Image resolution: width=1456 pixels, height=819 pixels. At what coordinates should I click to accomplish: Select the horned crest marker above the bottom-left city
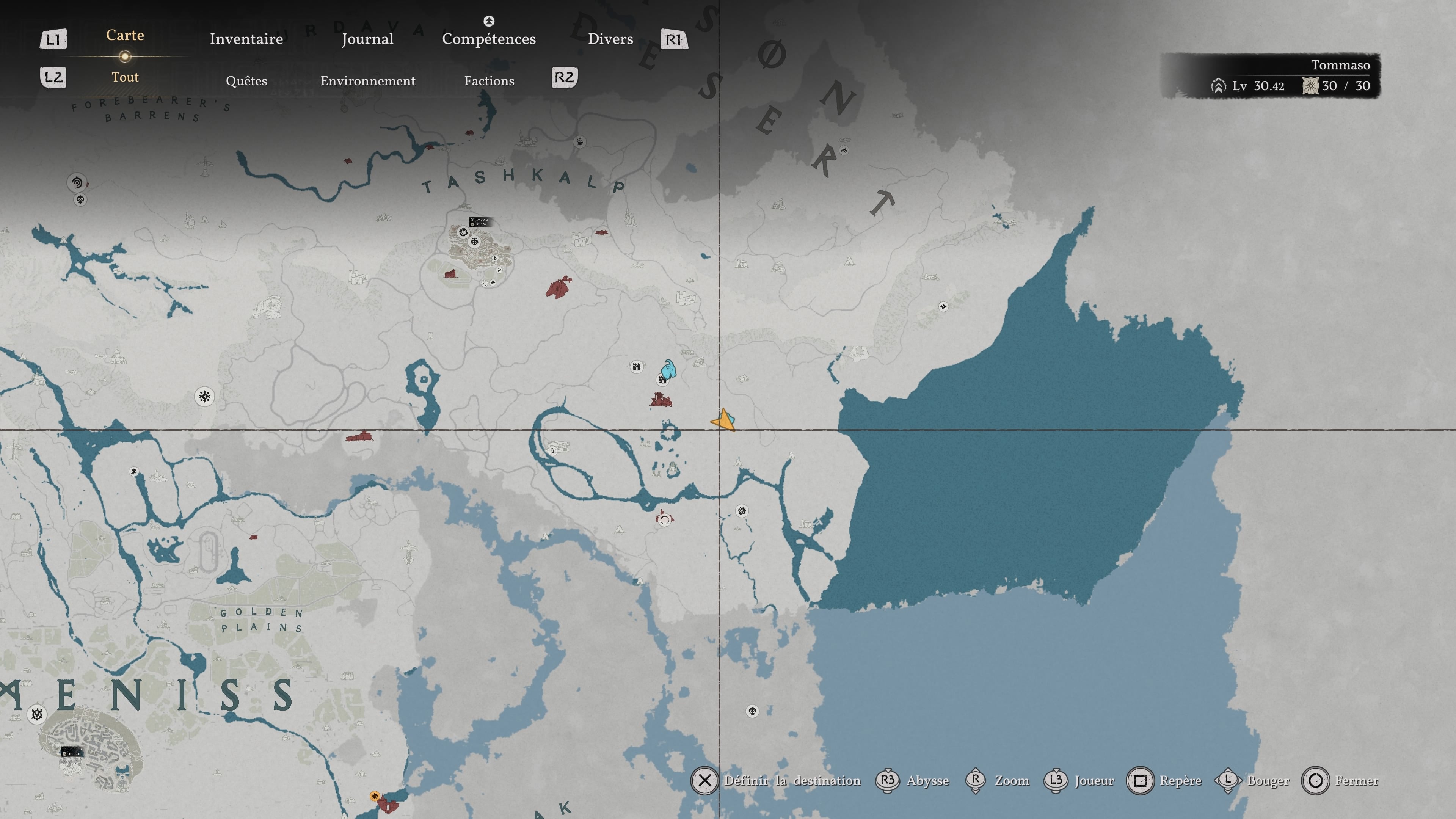coord(37,714)
